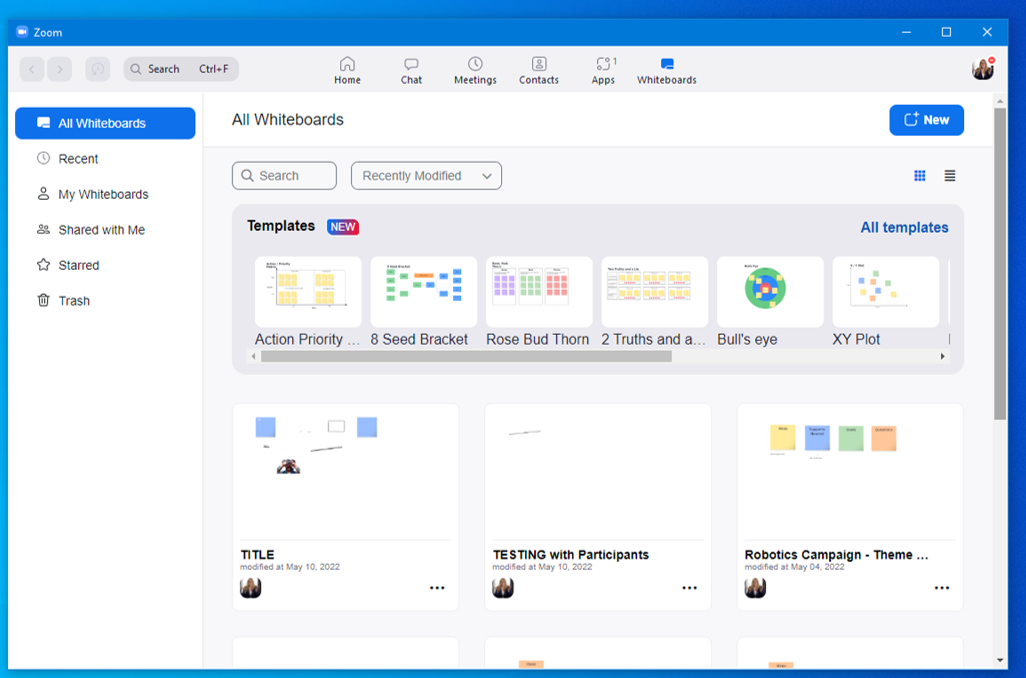
Task: Open the Home tab
Action: [347, 71]
